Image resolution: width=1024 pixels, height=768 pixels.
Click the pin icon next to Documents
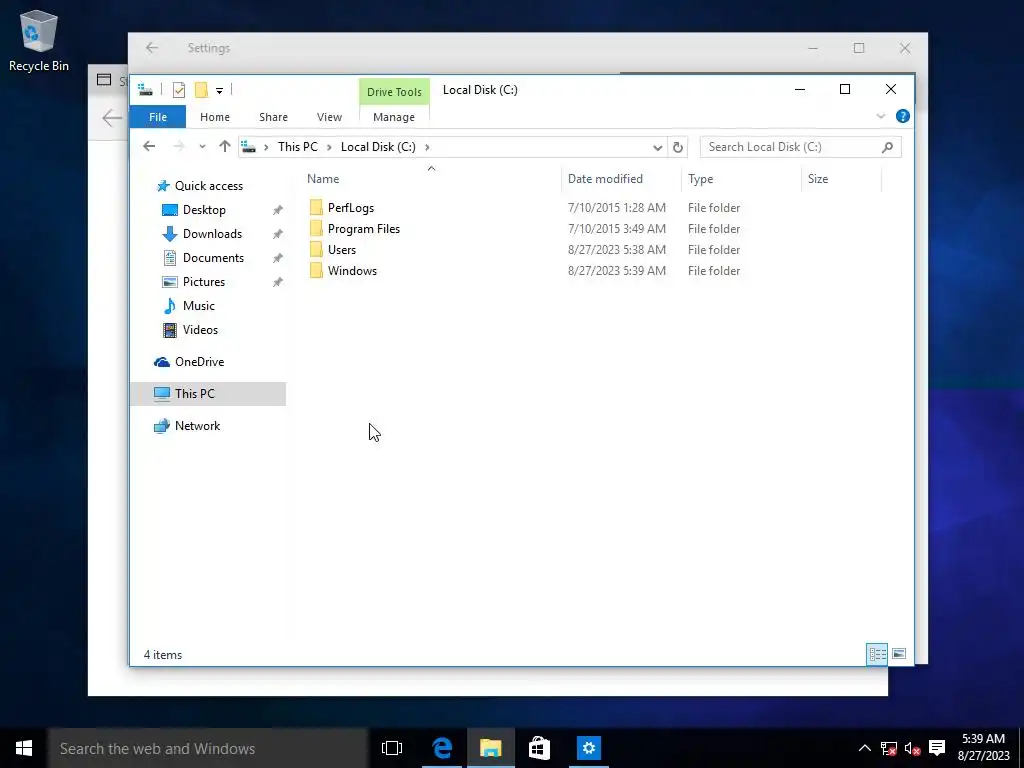[x=278, y=258]
